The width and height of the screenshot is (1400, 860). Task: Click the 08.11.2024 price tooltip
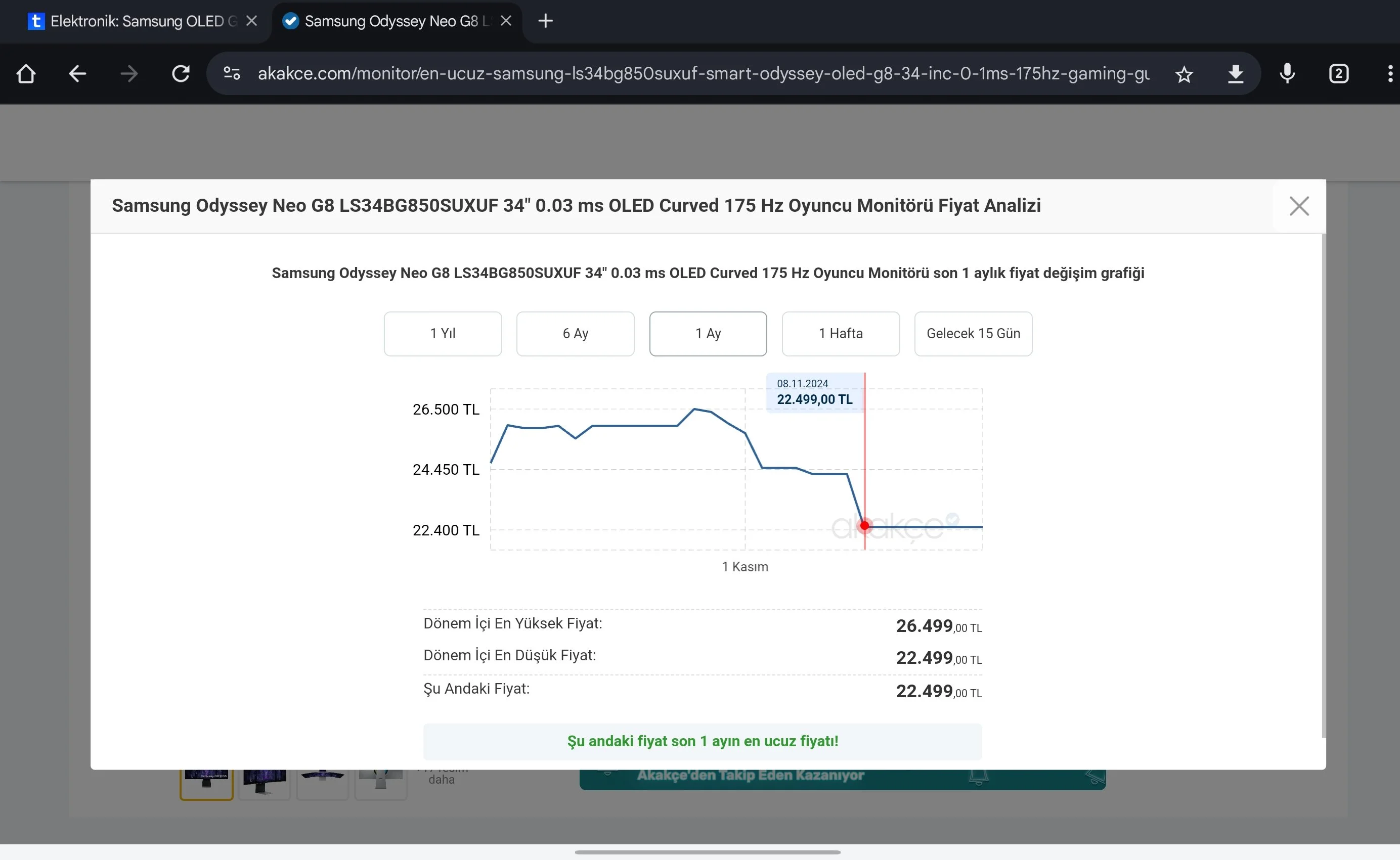click(x=815, y=392)
